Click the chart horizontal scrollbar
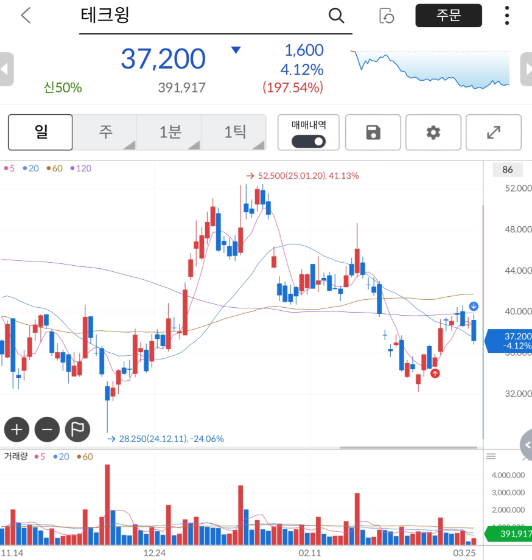Image resolution: width=532 pixels, height=560 pixels. click(x=408, y=447)
